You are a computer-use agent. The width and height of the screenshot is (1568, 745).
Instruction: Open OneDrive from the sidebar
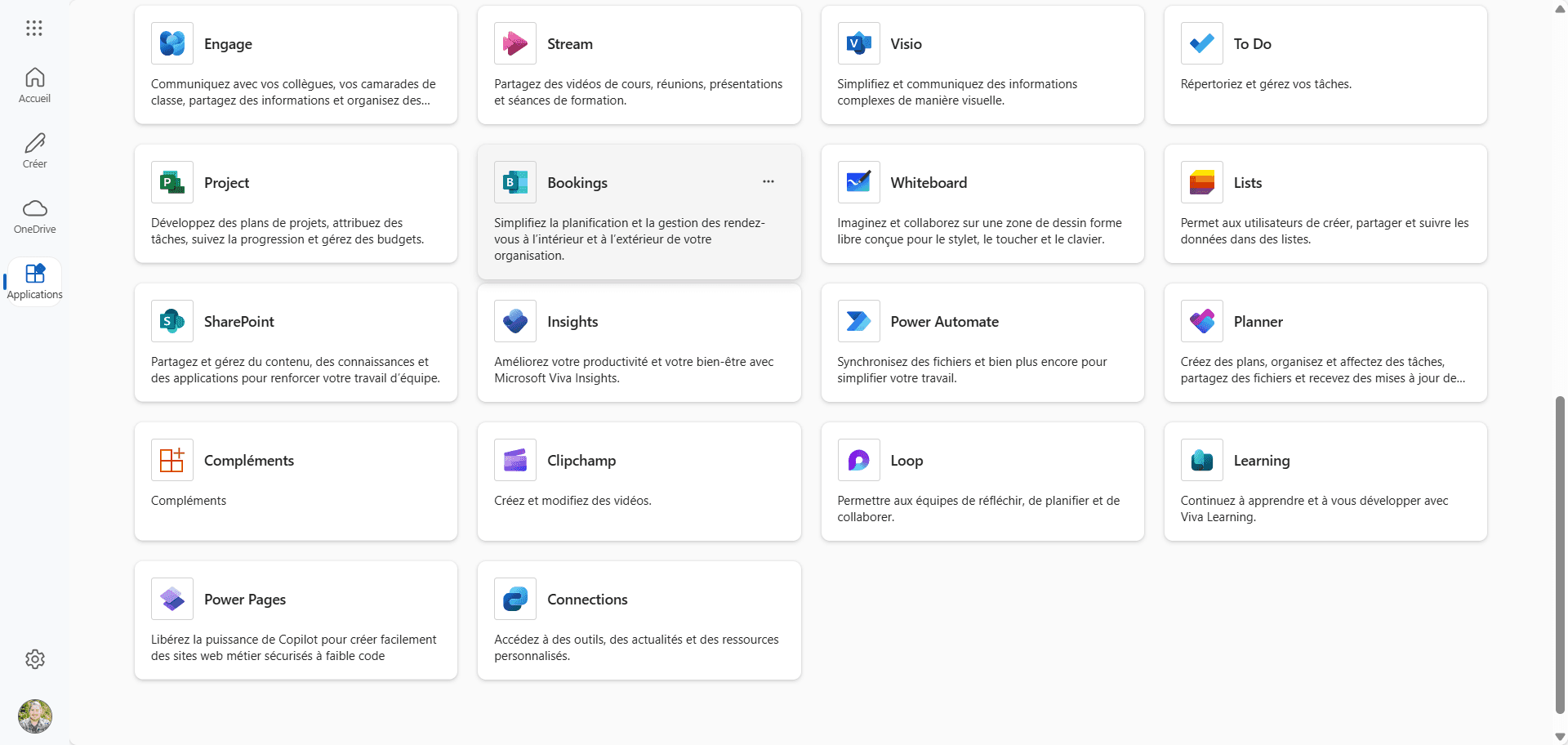point(34,216)
